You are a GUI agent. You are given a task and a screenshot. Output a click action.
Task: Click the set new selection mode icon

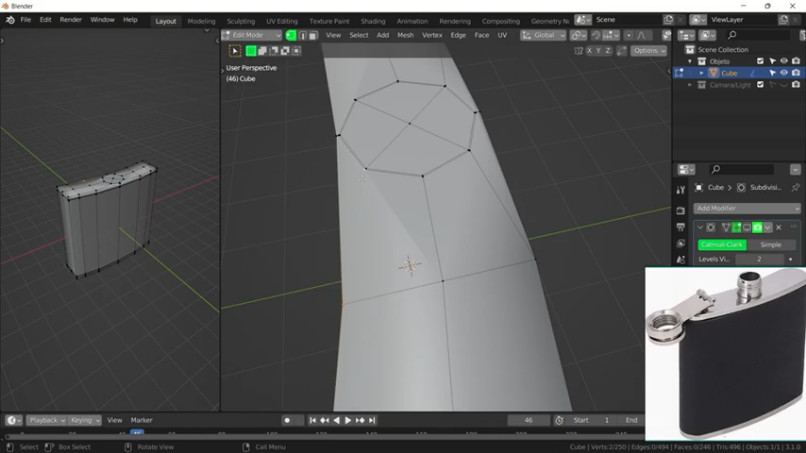tap(251, 50)
